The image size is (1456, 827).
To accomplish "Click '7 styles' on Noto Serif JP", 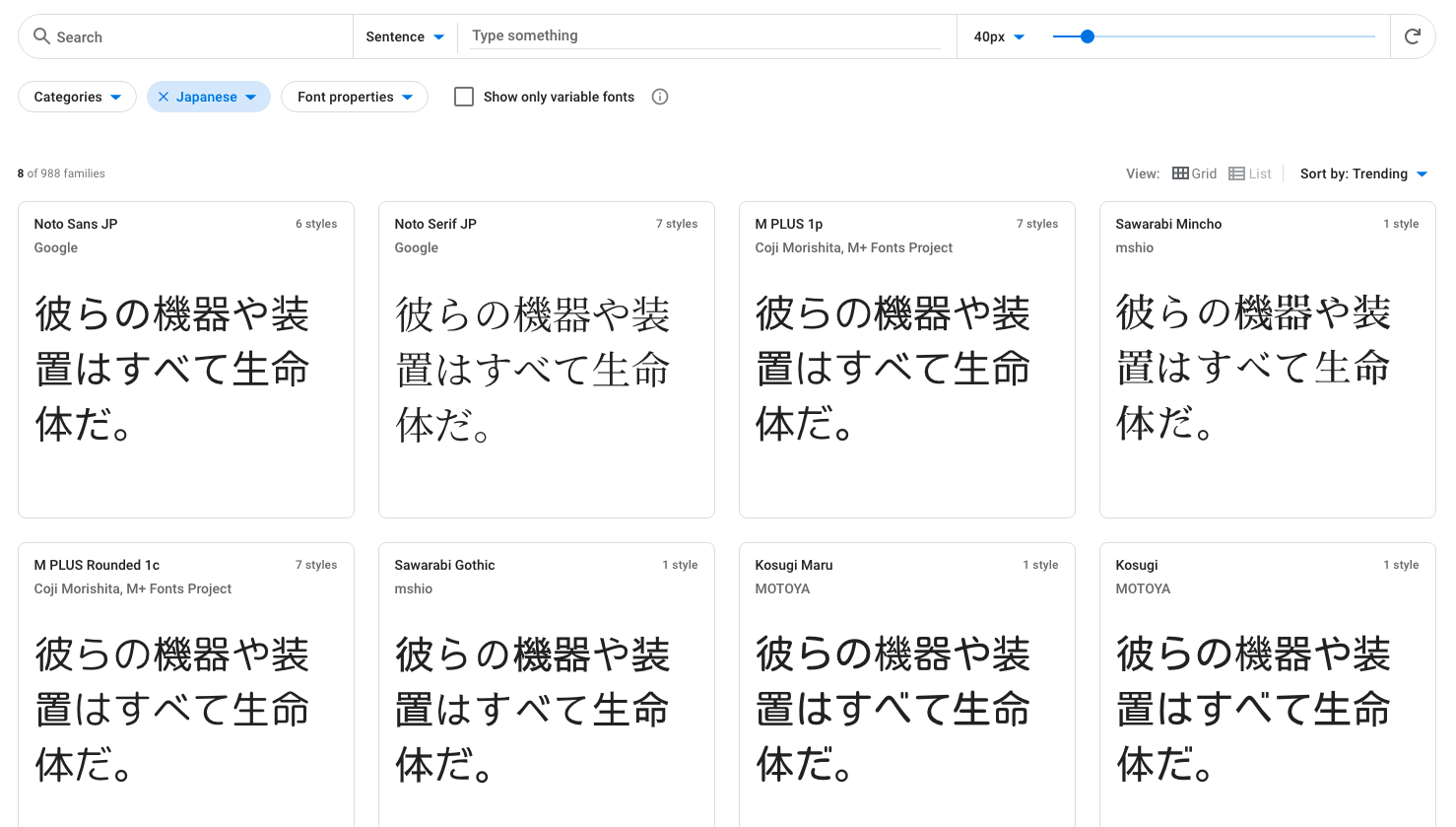I will 677,224.
